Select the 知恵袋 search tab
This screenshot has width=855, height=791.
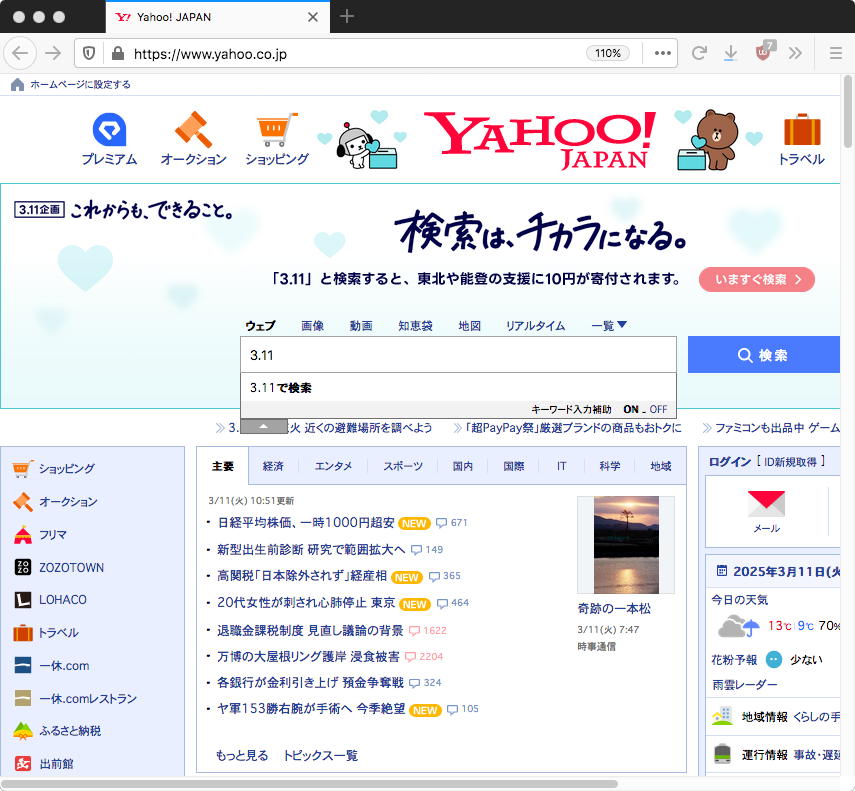pyautogui.click(x=415, y=325)
